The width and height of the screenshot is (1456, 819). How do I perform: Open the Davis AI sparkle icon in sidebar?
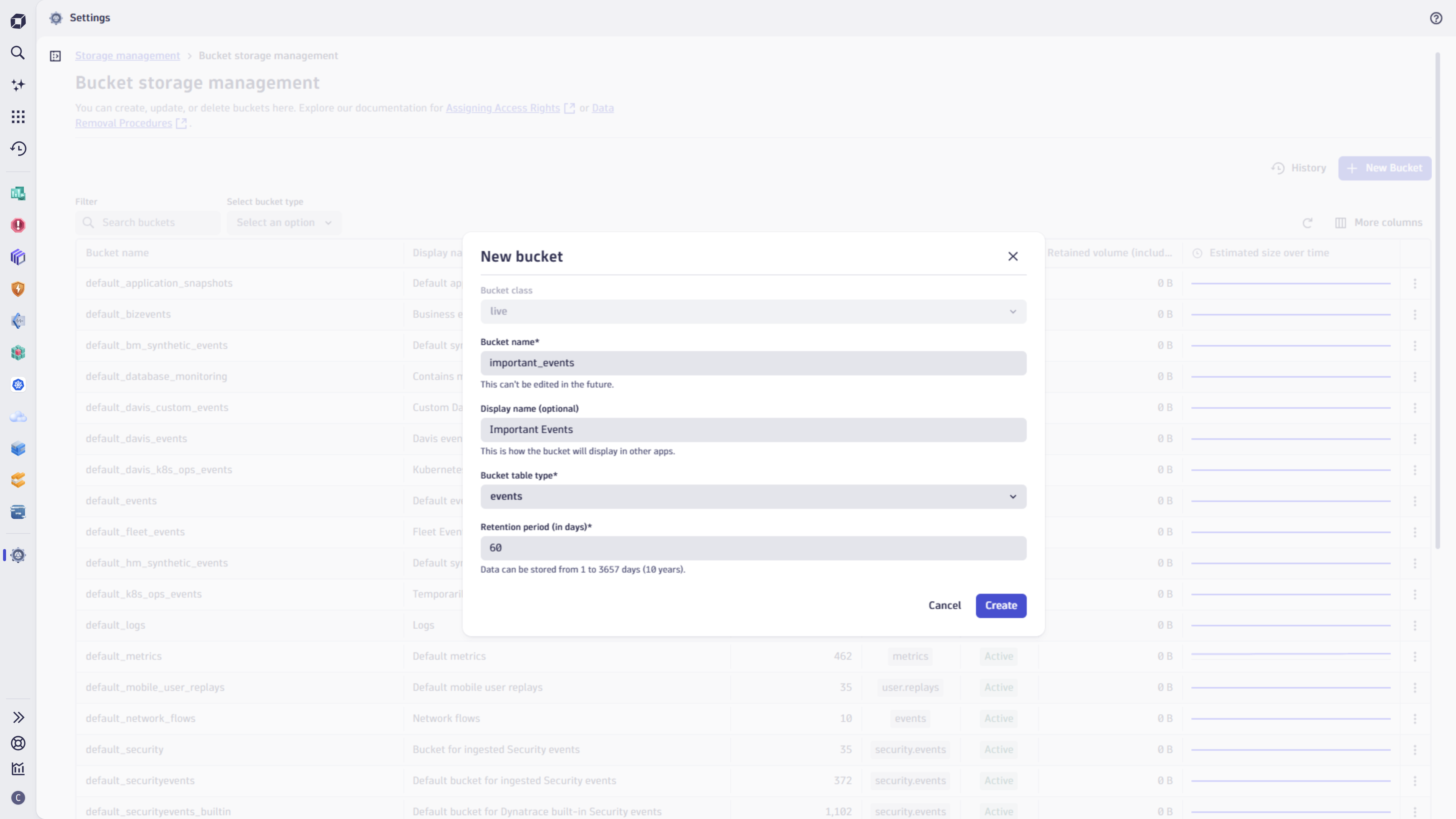tap(18, 85)
